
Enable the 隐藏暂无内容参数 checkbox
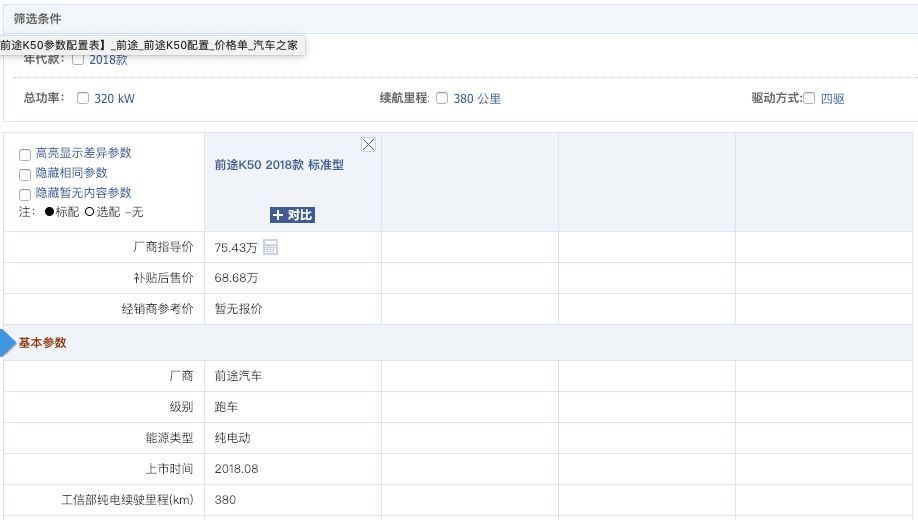coord(25,194)
